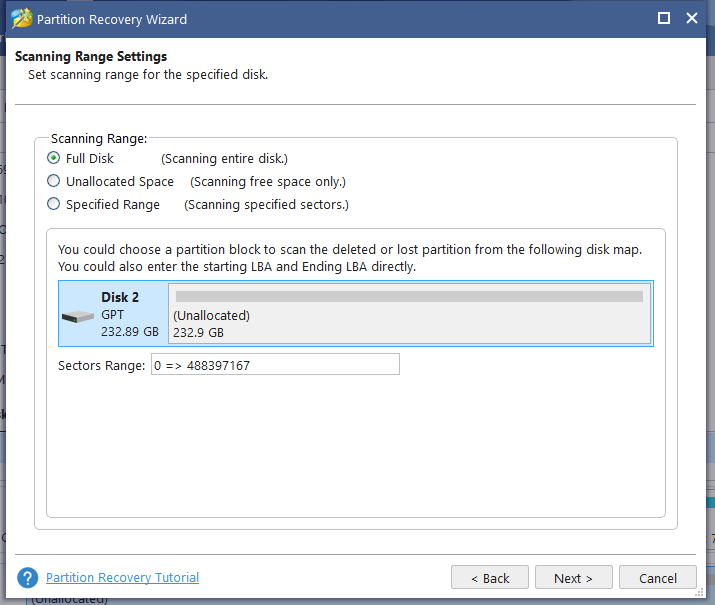The image size is (715, 605).
Task: Click the 'Sectors Range:' label
Action: 101,366
